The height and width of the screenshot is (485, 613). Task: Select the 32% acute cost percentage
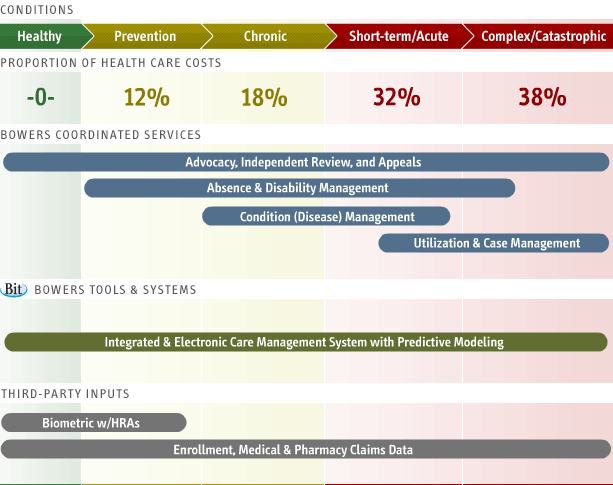[396, 97]
